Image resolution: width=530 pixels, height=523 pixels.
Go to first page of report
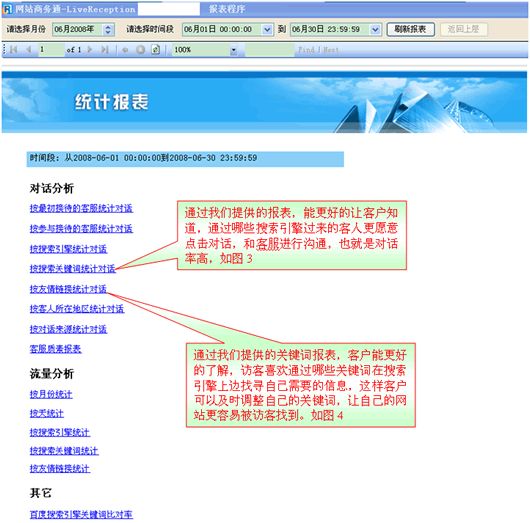pos(14,50)
